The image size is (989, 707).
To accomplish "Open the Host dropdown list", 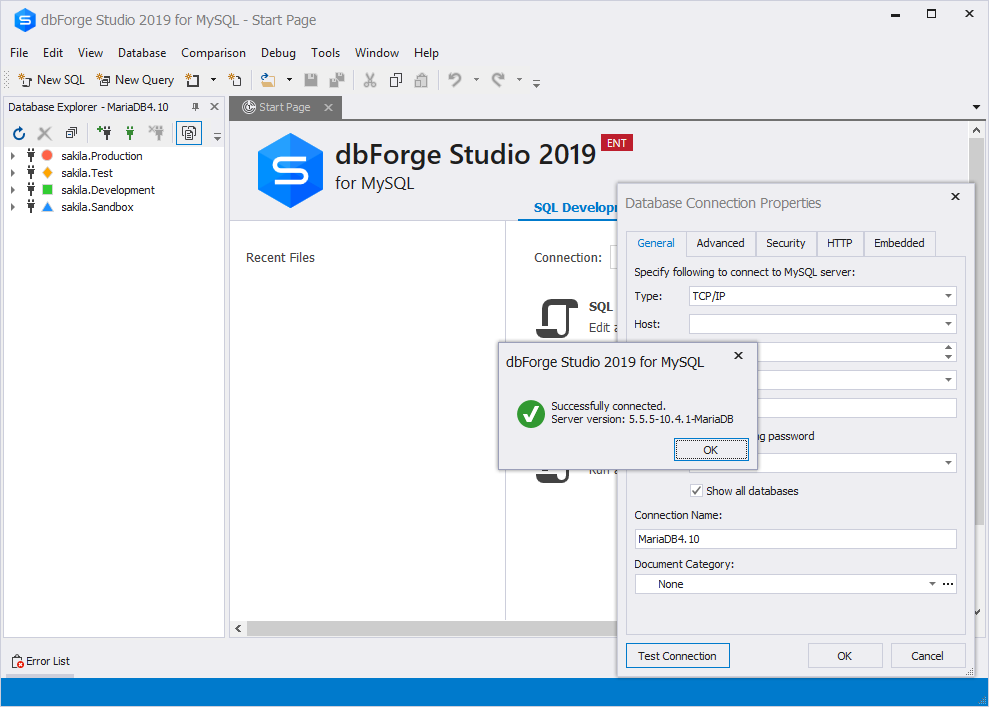I will tap(948, 324).
